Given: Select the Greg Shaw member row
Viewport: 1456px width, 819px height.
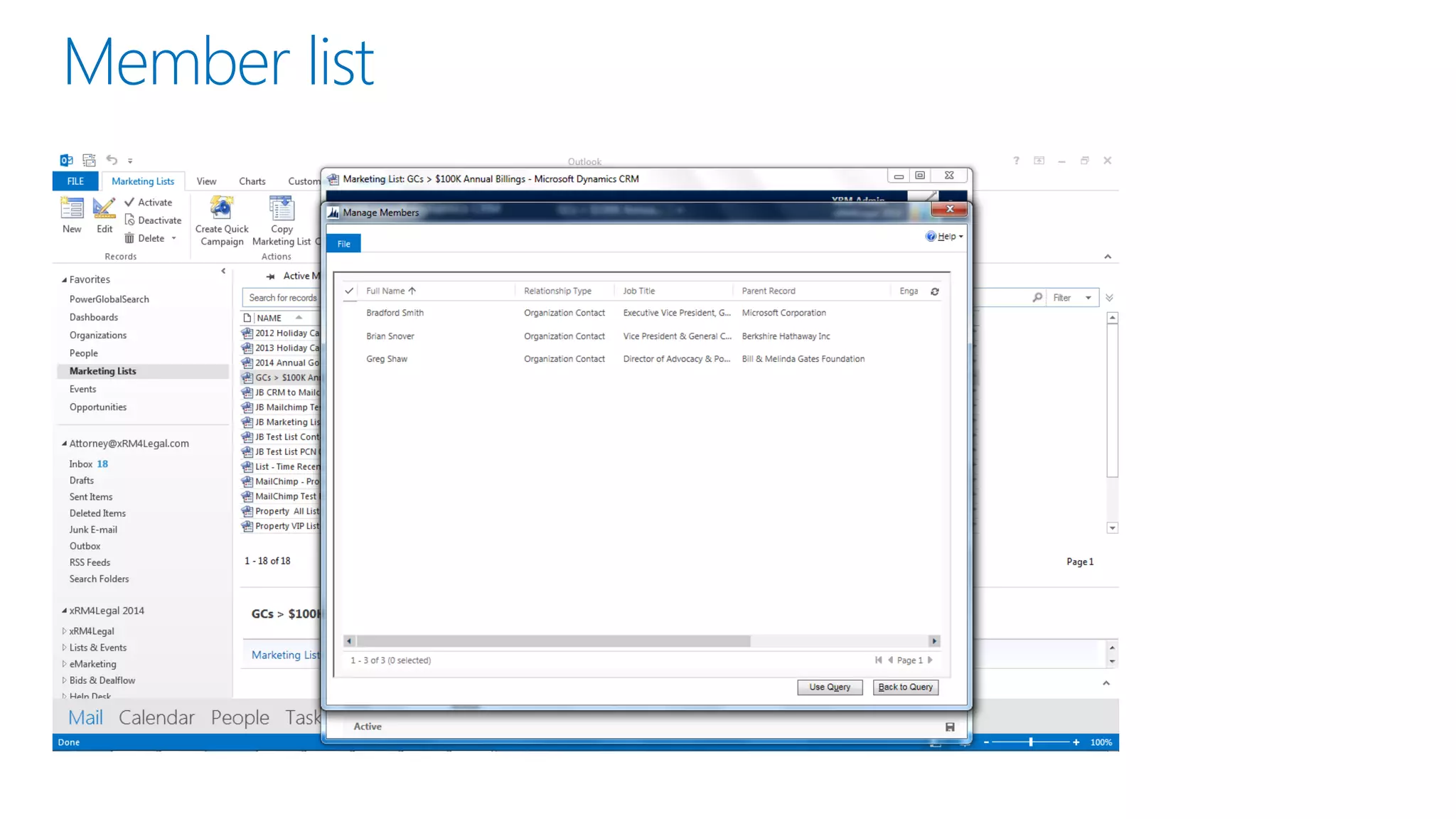Looking at the screenshot, I should pos(387,359).
